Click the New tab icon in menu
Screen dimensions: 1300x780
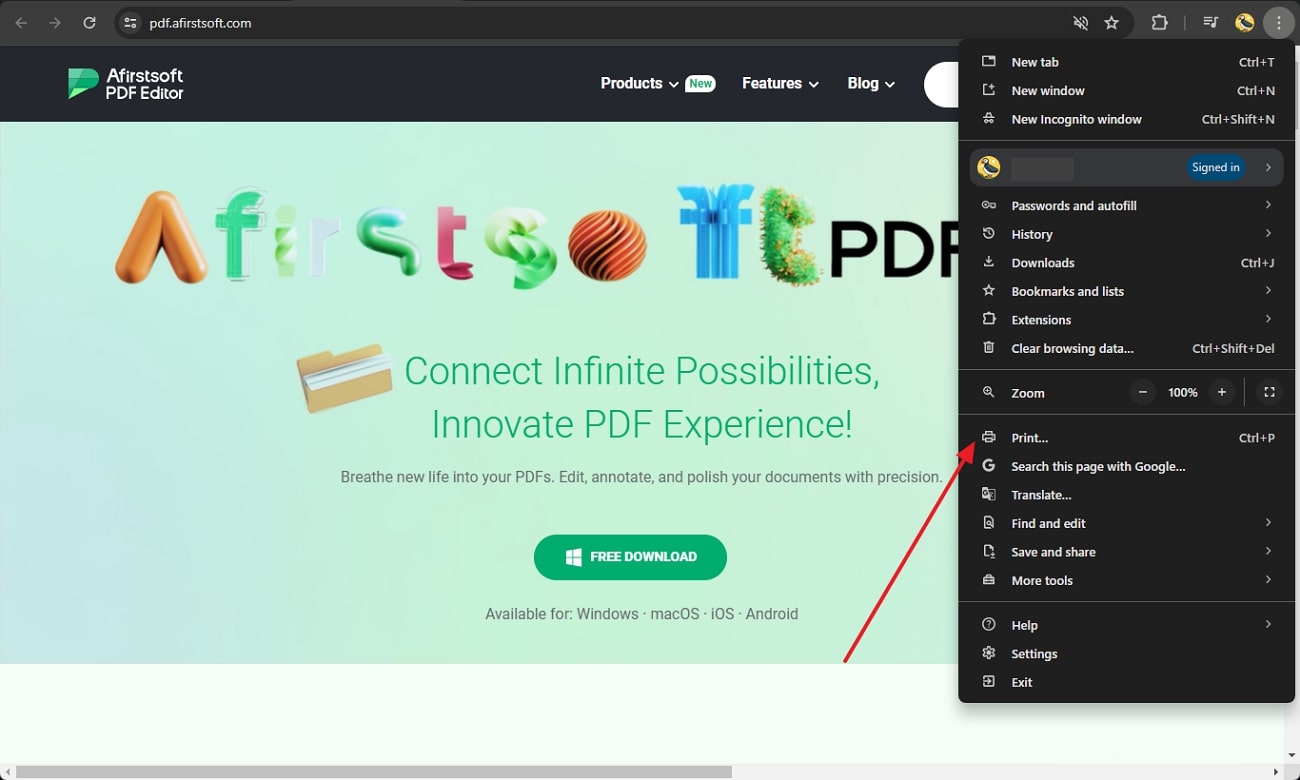point(989,61)
